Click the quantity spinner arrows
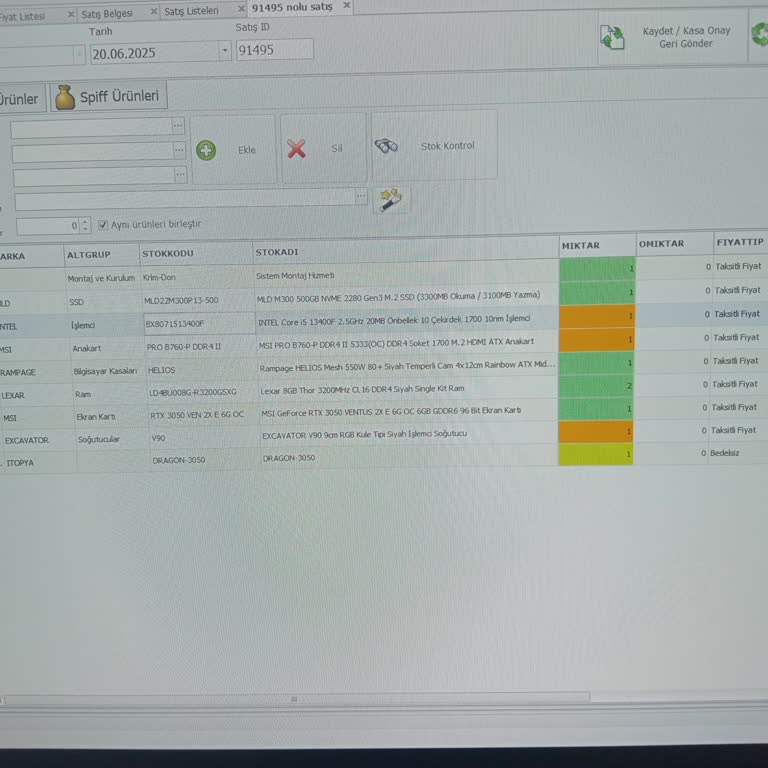 85,225
